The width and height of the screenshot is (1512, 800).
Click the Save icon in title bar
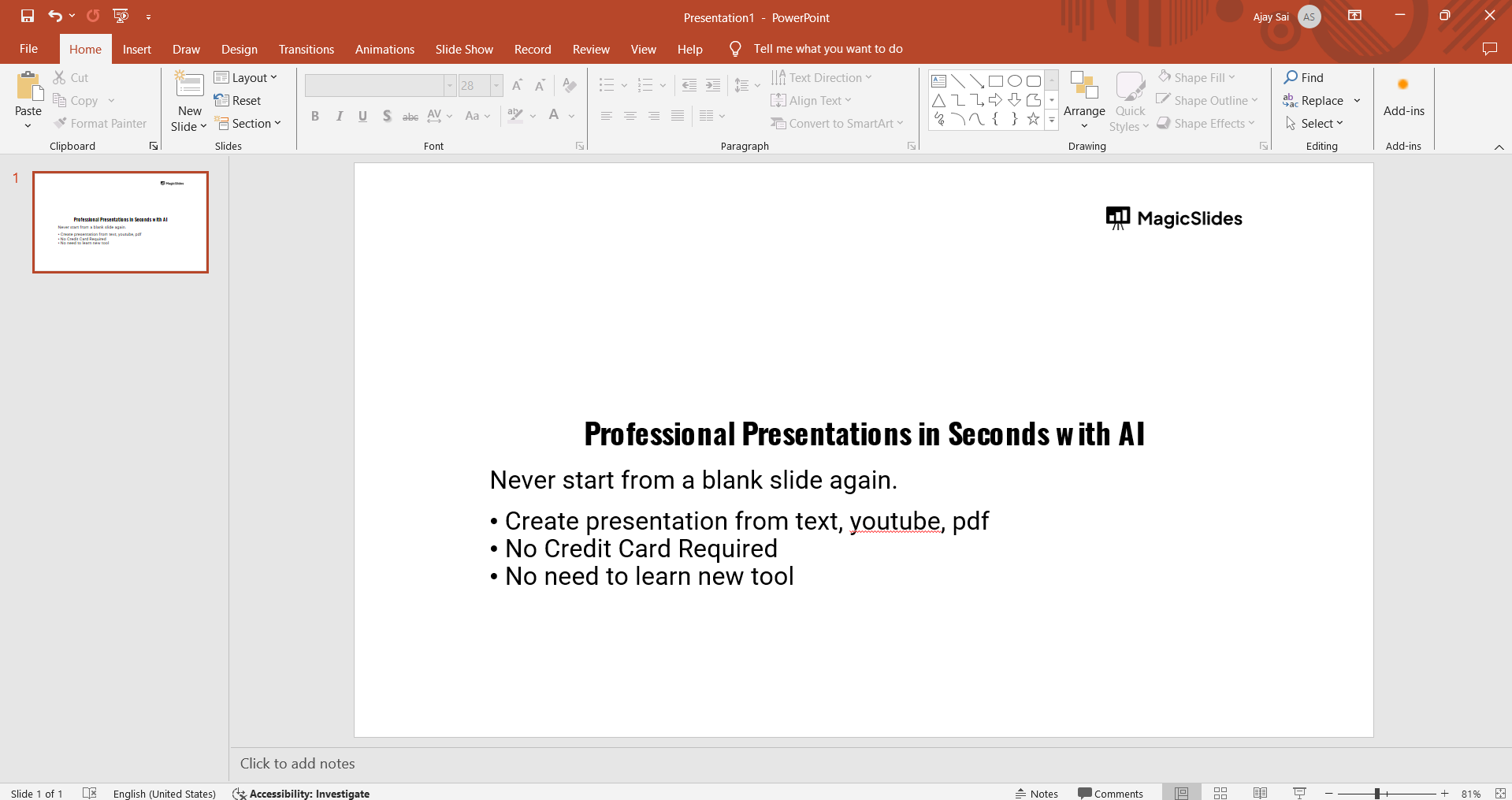pyautogui.click(x=28, y=16)
